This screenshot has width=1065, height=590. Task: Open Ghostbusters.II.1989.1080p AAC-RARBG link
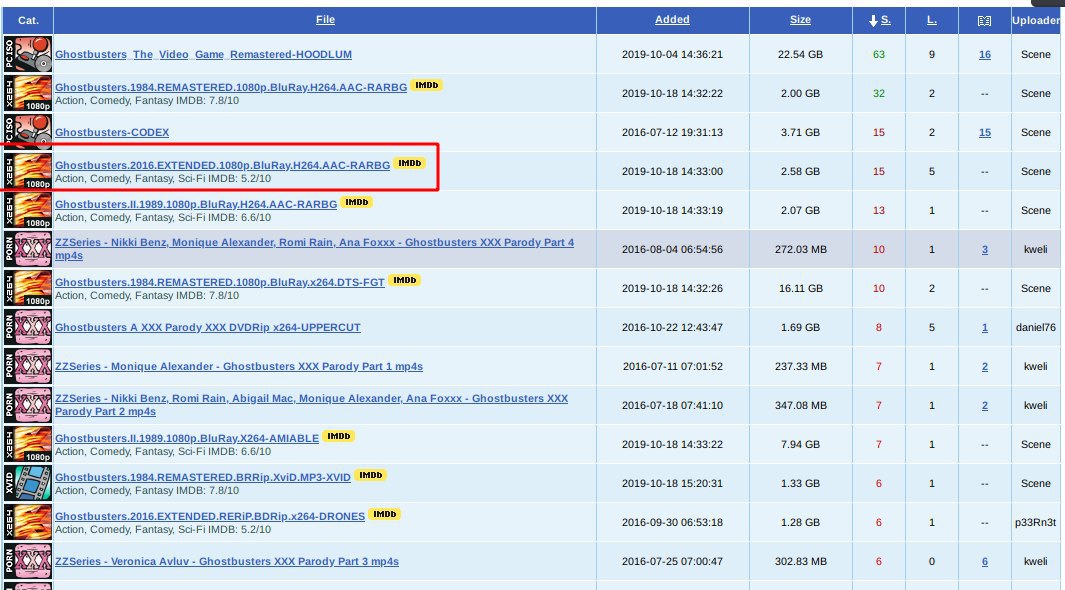(196, 204)
